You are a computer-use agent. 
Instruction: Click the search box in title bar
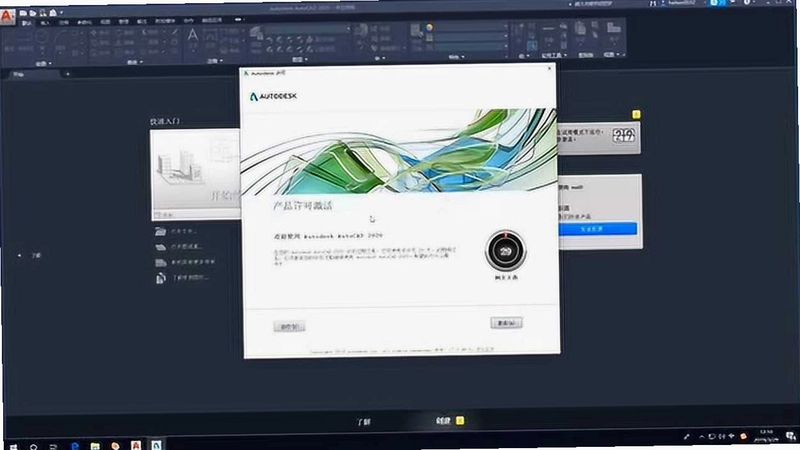tap(592, 4)
